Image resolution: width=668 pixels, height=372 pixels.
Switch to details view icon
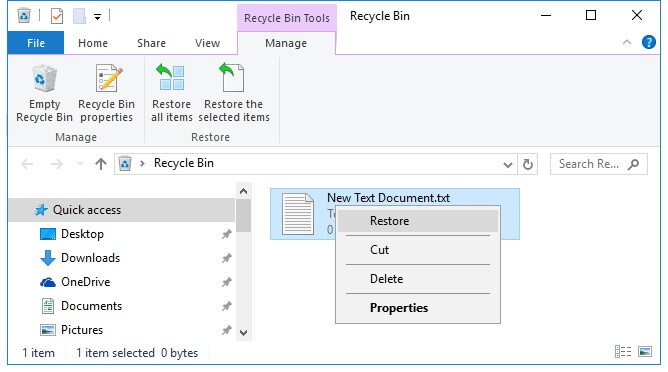pyautogui.click(x=622, y=352)
